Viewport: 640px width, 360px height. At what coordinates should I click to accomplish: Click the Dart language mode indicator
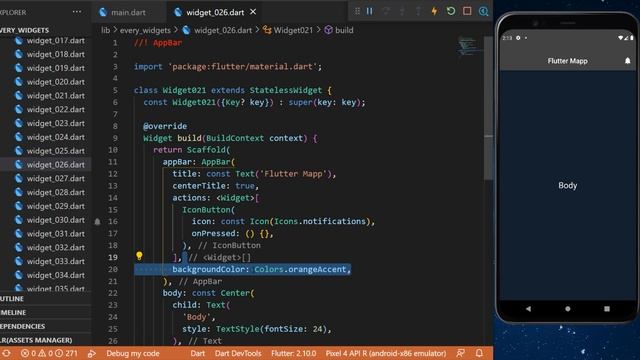[198, 353]
